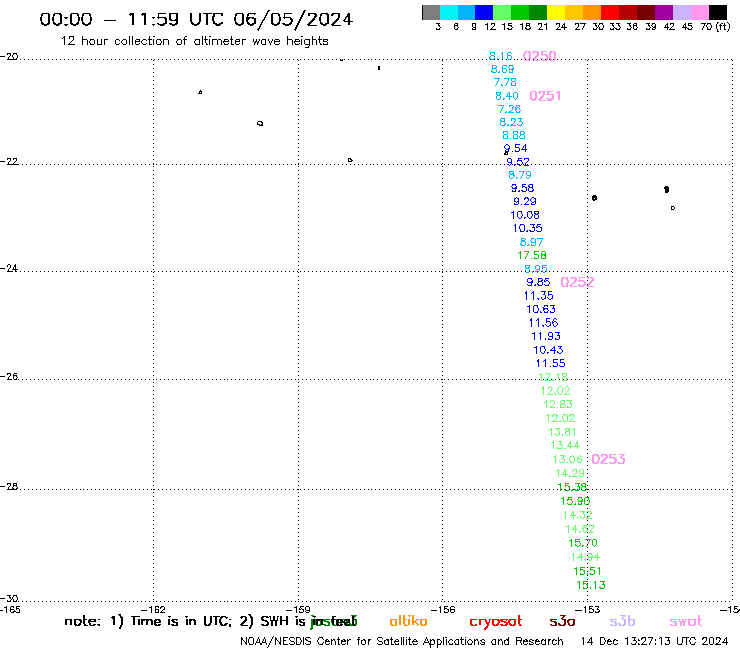
Task: Select the latitude axis label -22
Action: coord(9,161)
